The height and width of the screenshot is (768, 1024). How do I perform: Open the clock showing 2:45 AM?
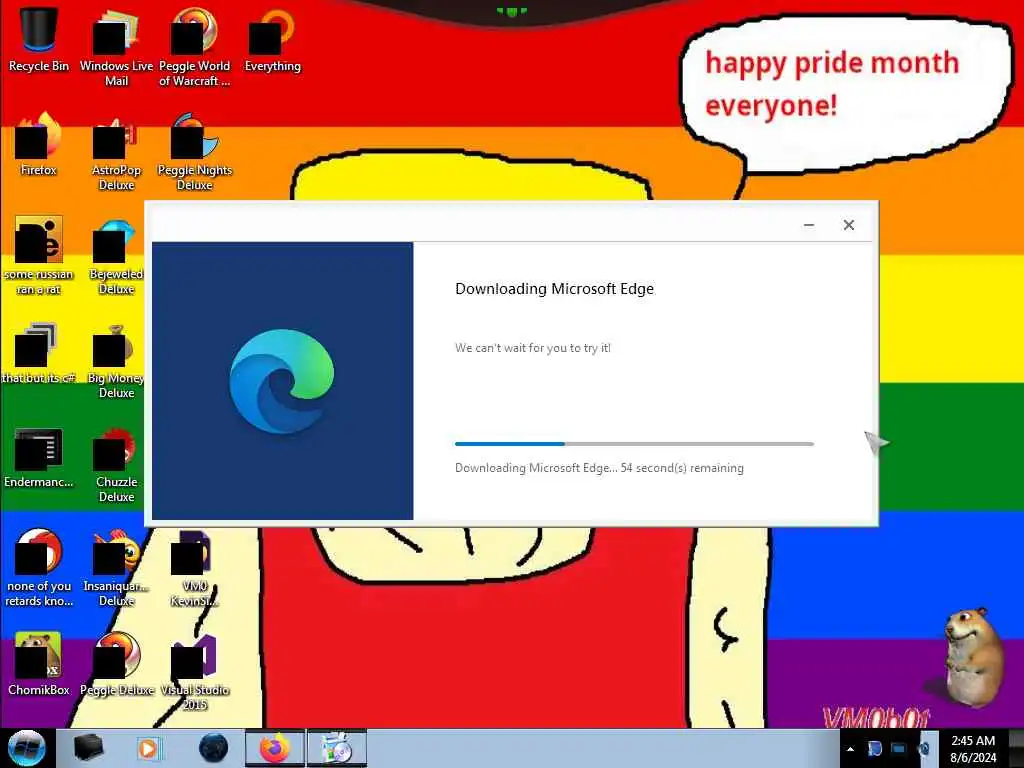[972, 748]
